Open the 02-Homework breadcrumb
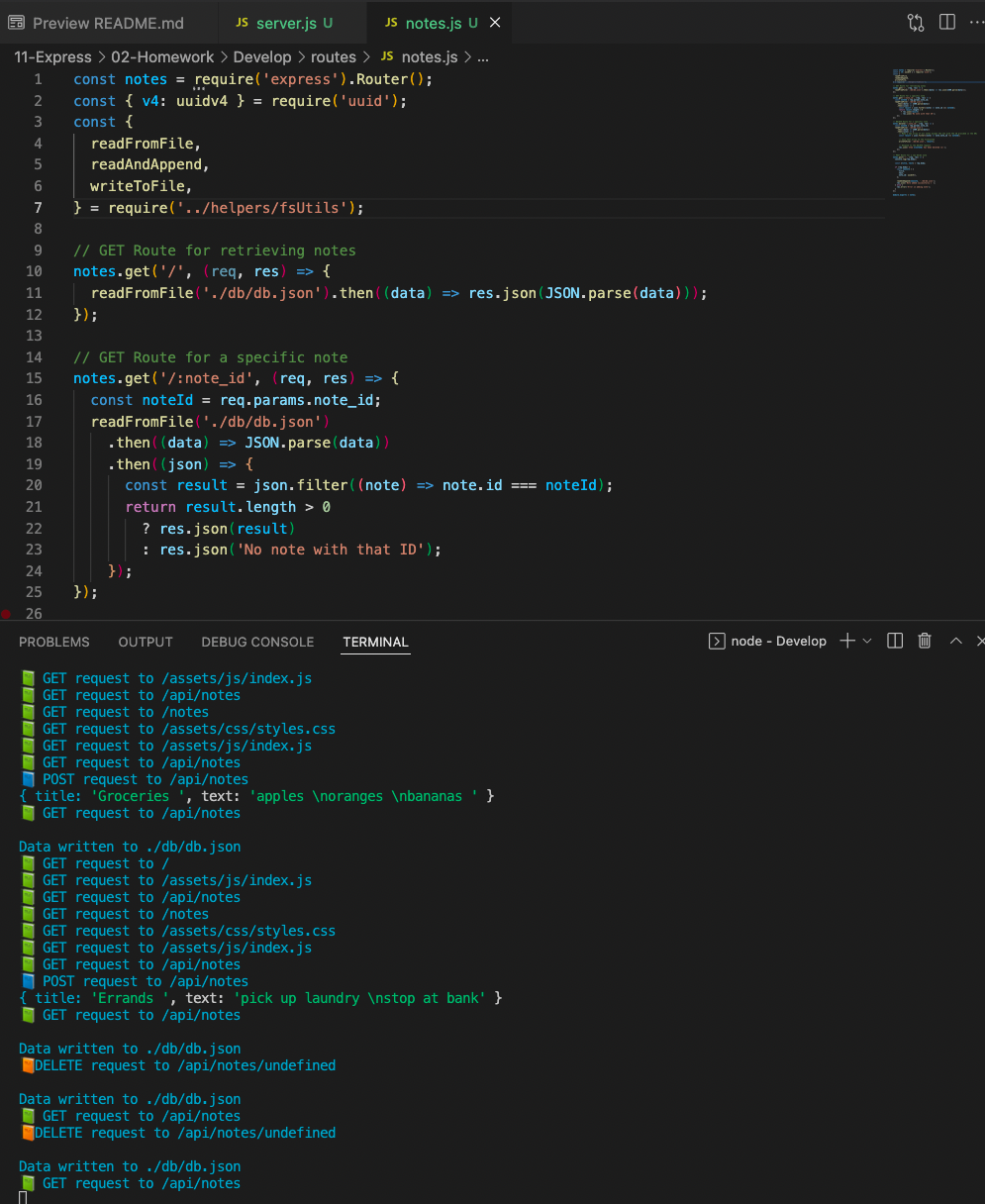Image resolution: width=985 pixels, height=1204 pixels. [162, 57]
